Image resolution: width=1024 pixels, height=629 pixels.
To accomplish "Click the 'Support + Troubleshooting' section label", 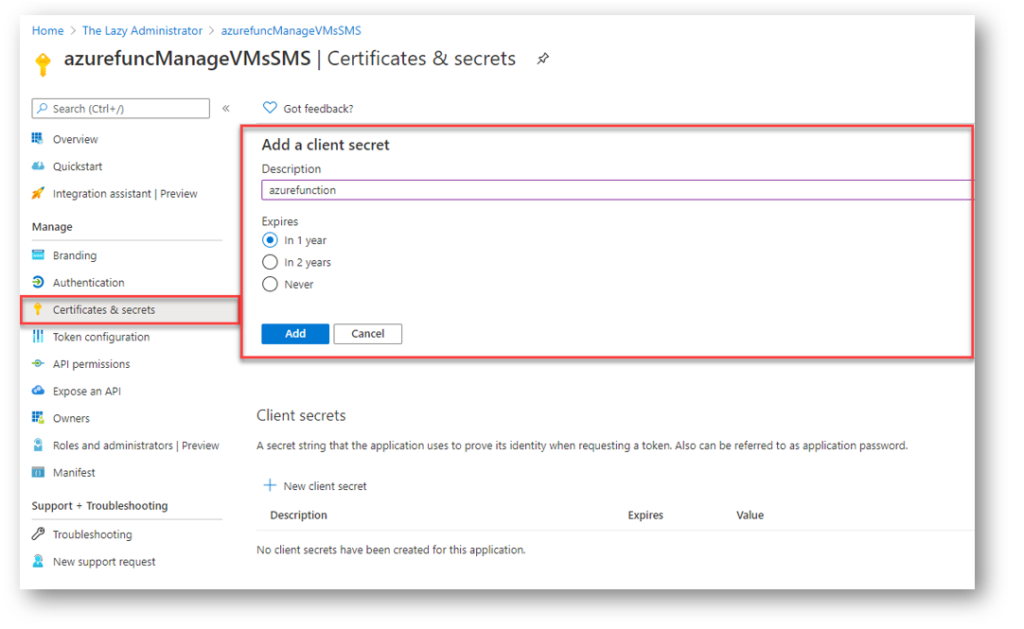I will pyautogui.click(x=100, y=506).
